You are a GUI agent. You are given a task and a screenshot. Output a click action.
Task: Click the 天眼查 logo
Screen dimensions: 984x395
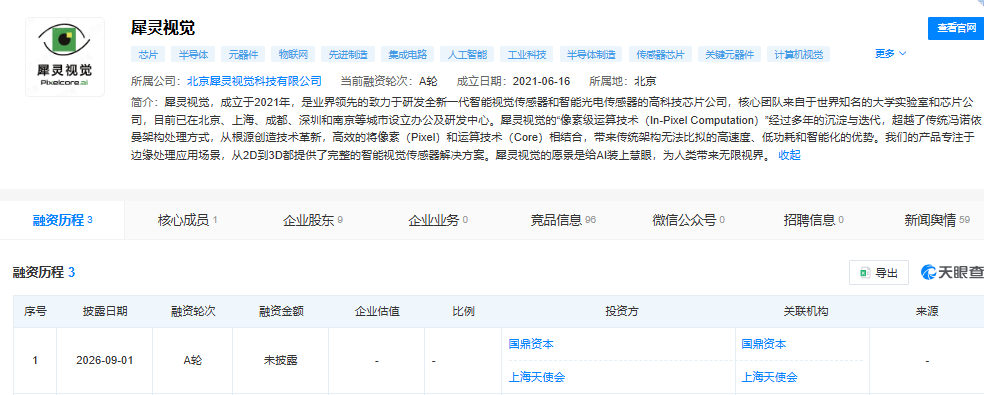(951, 273)
